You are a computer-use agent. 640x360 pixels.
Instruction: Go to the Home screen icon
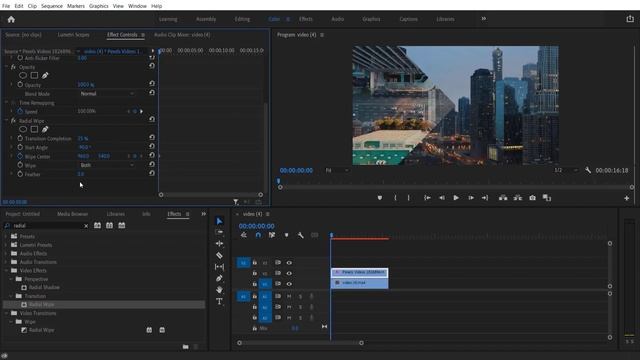point(11,19)
